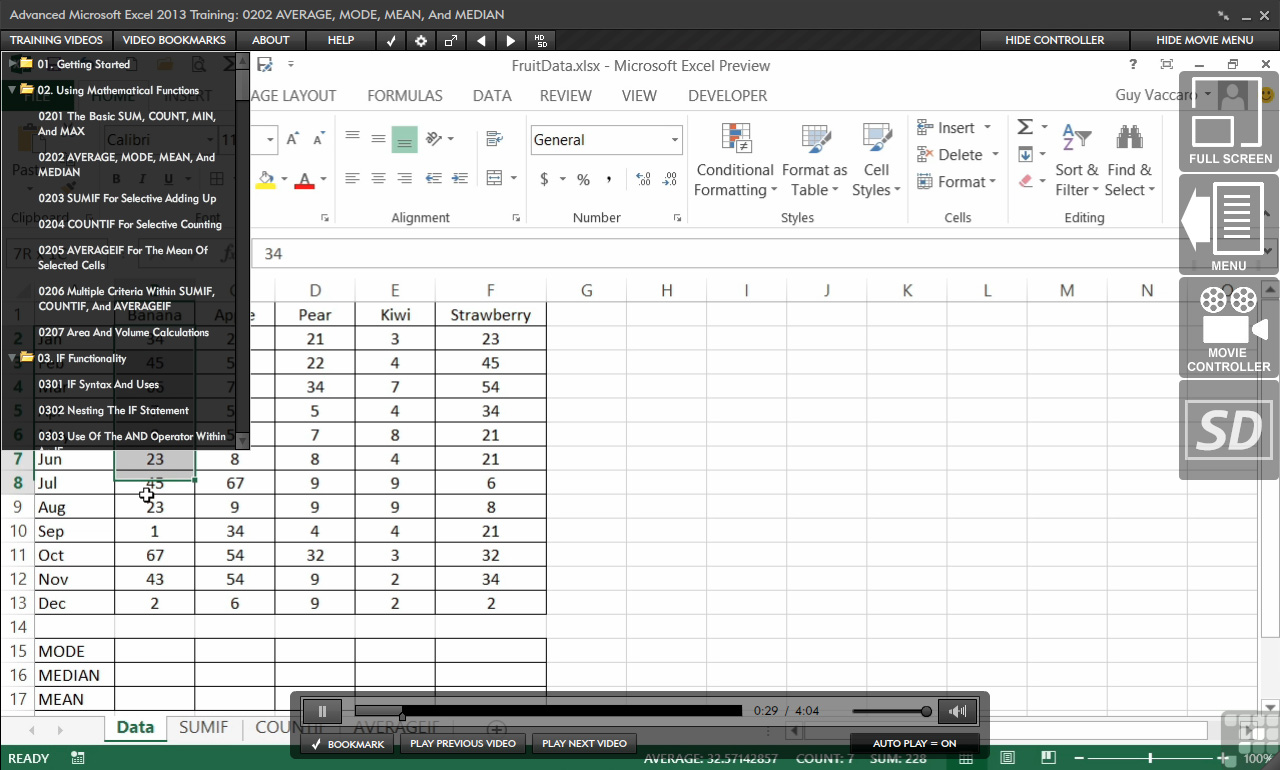Apply the Percent Style format
The height and width of the screenshot is (770, 1280).
click(x=583, y=180)
